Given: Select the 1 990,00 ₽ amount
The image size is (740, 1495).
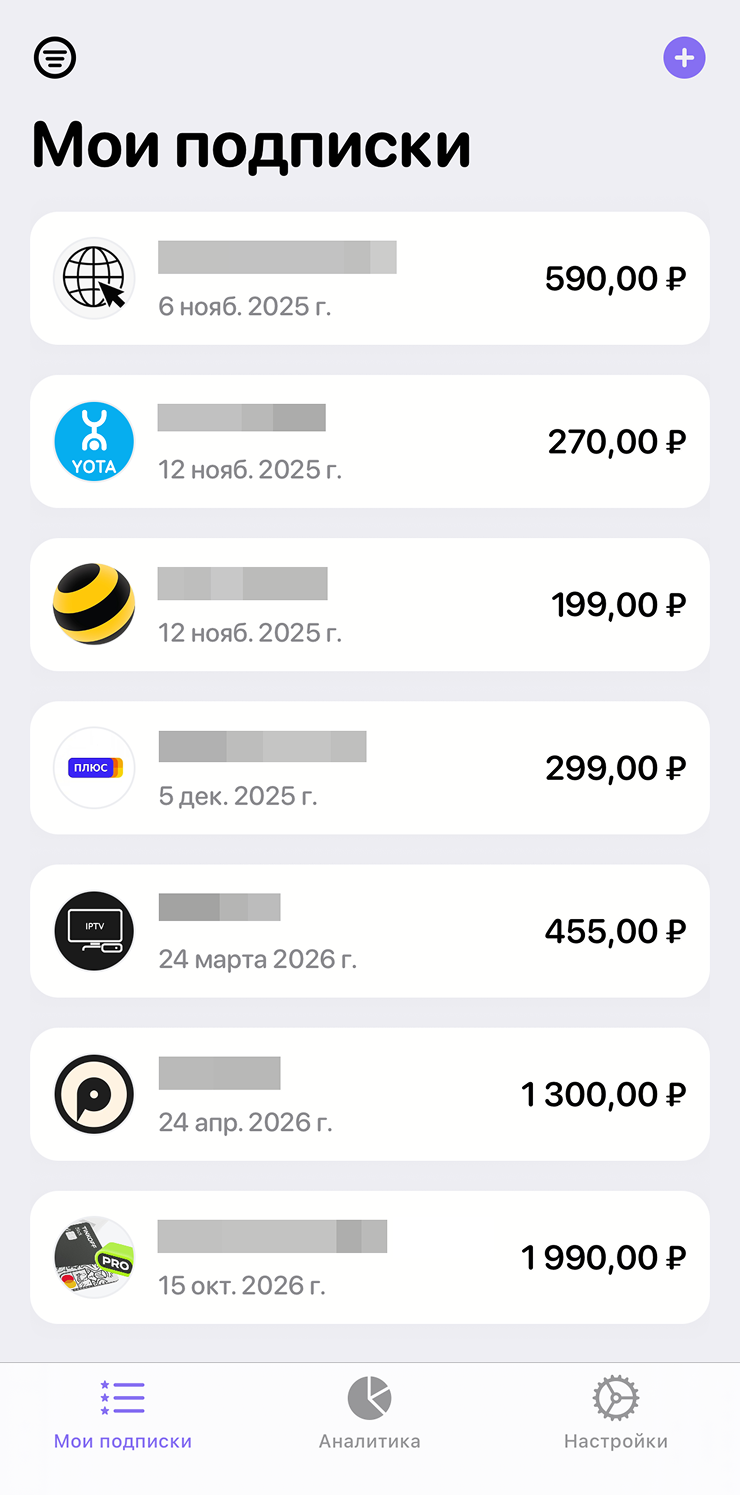Looking at the screenshot, I should (x=603, y=1257).
